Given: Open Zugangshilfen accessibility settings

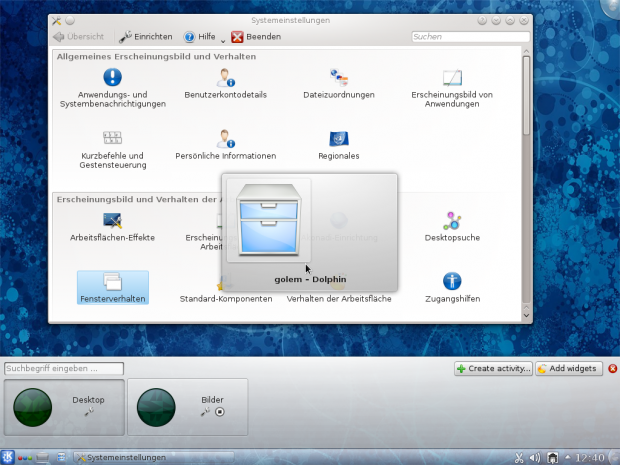Looking at the screenshot, I should 452,282.
